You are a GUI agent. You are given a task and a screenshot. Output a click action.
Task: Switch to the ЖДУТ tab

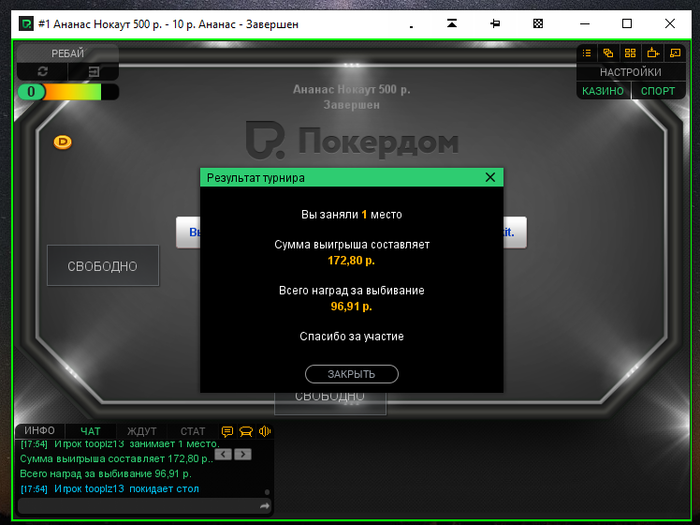point(142,431)
